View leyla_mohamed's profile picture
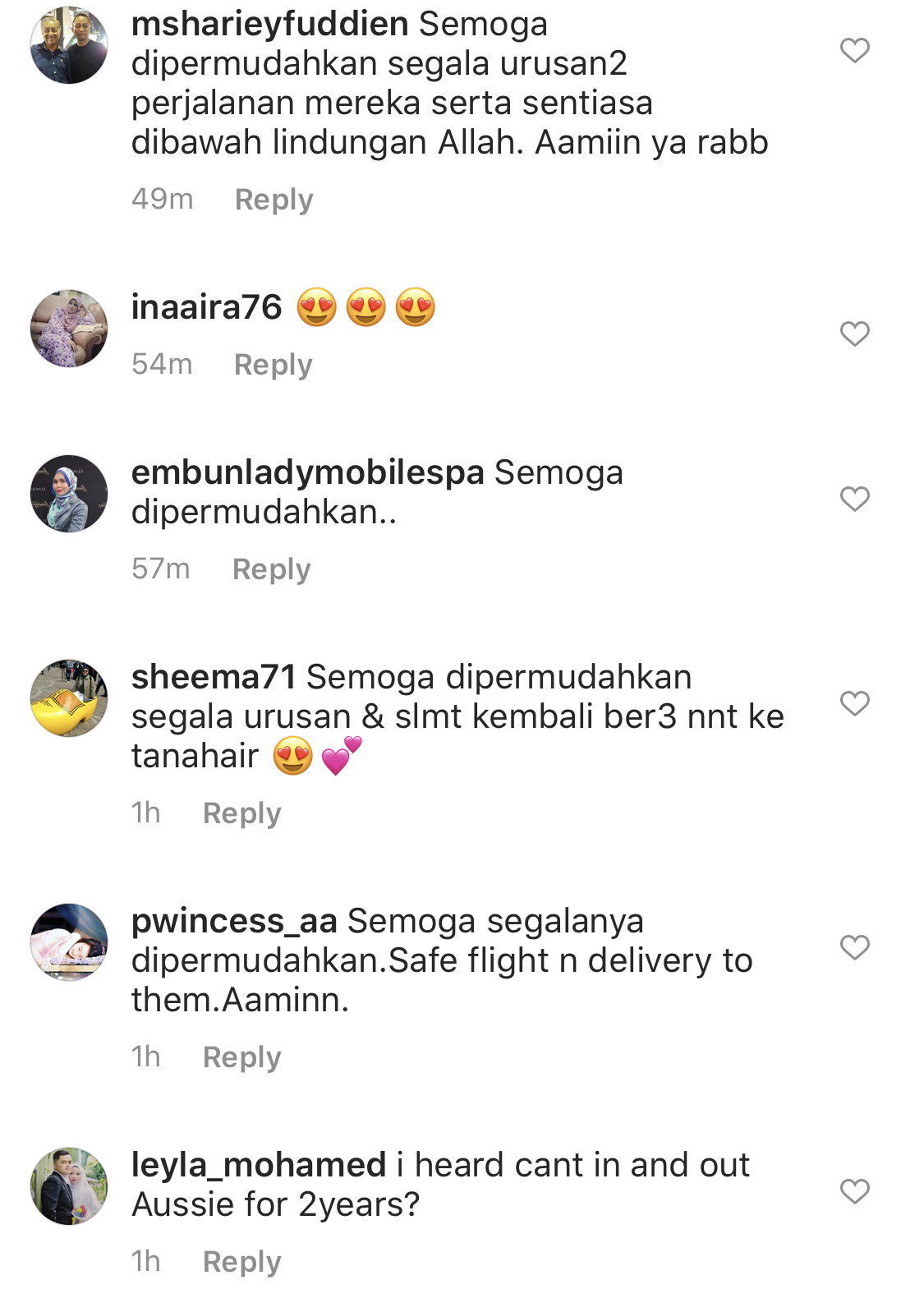 69,1186
